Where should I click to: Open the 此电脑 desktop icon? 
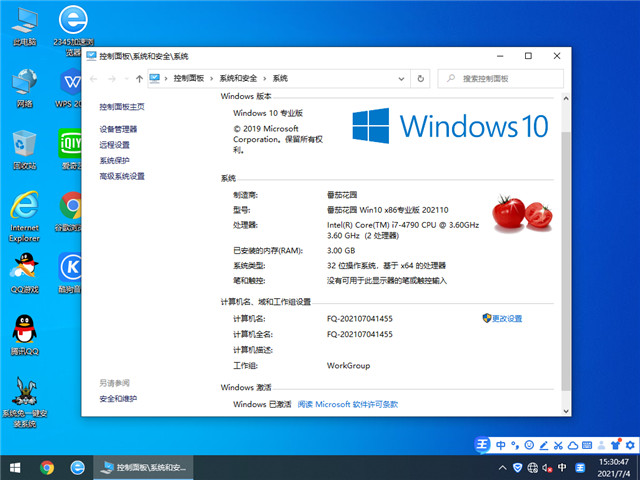[24, 27]
